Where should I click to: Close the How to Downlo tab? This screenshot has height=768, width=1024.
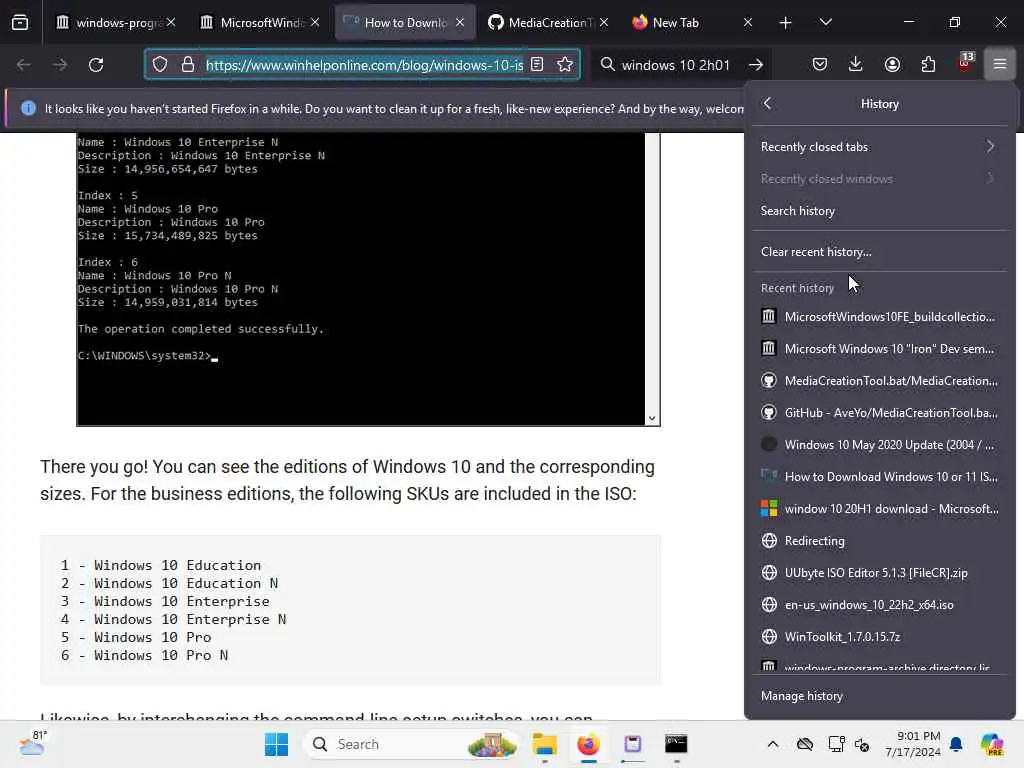point(460,23)
